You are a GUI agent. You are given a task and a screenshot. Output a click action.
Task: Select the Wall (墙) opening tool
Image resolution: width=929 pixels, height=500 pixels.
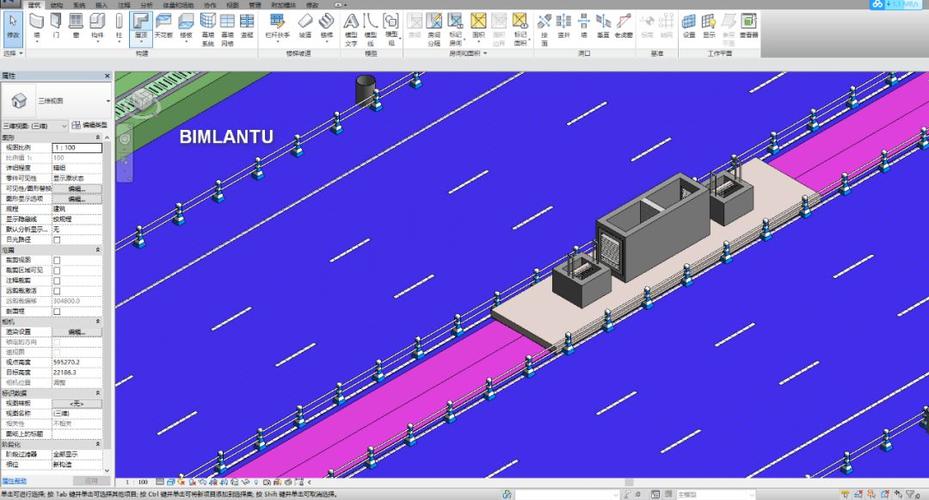[x=584, y=26]
